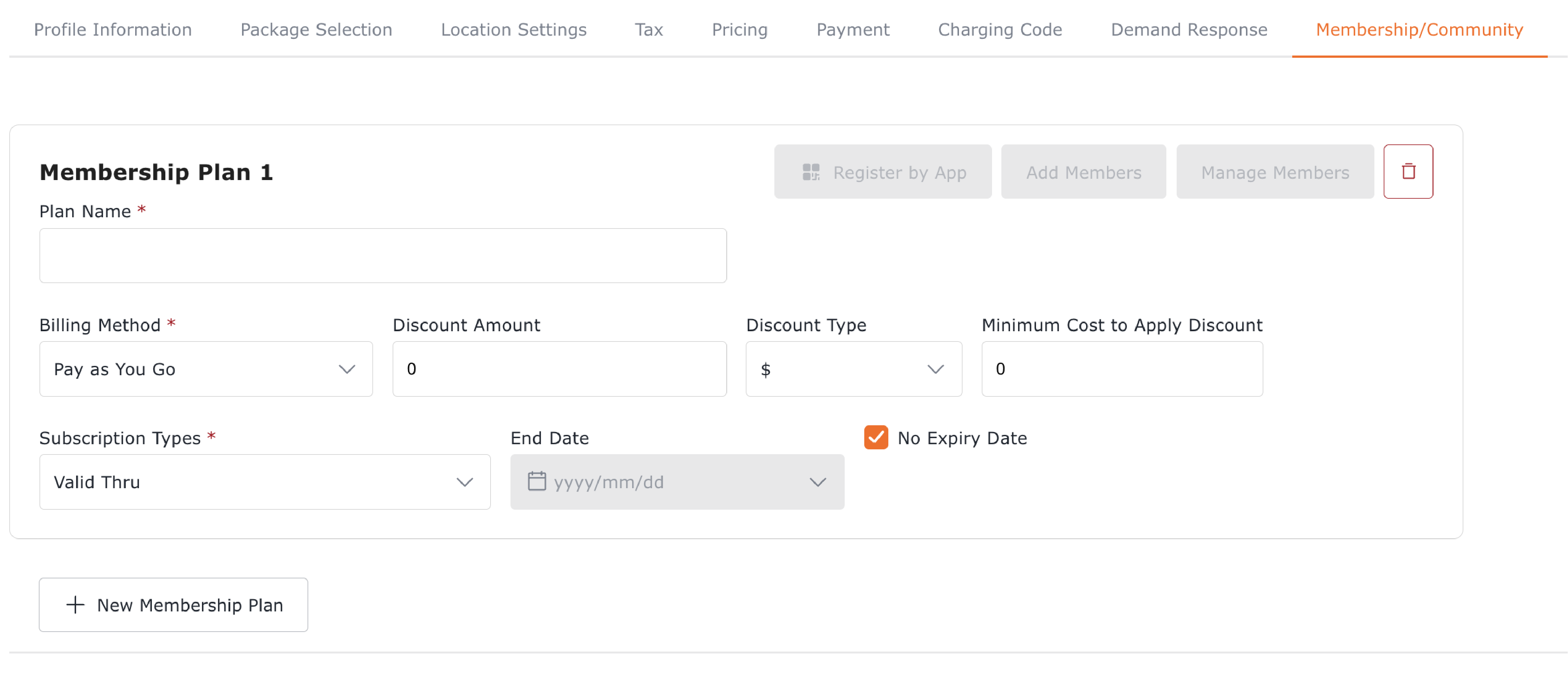Open the Pricing tab
Screen dimensions: 1568x683
[740, 29]
